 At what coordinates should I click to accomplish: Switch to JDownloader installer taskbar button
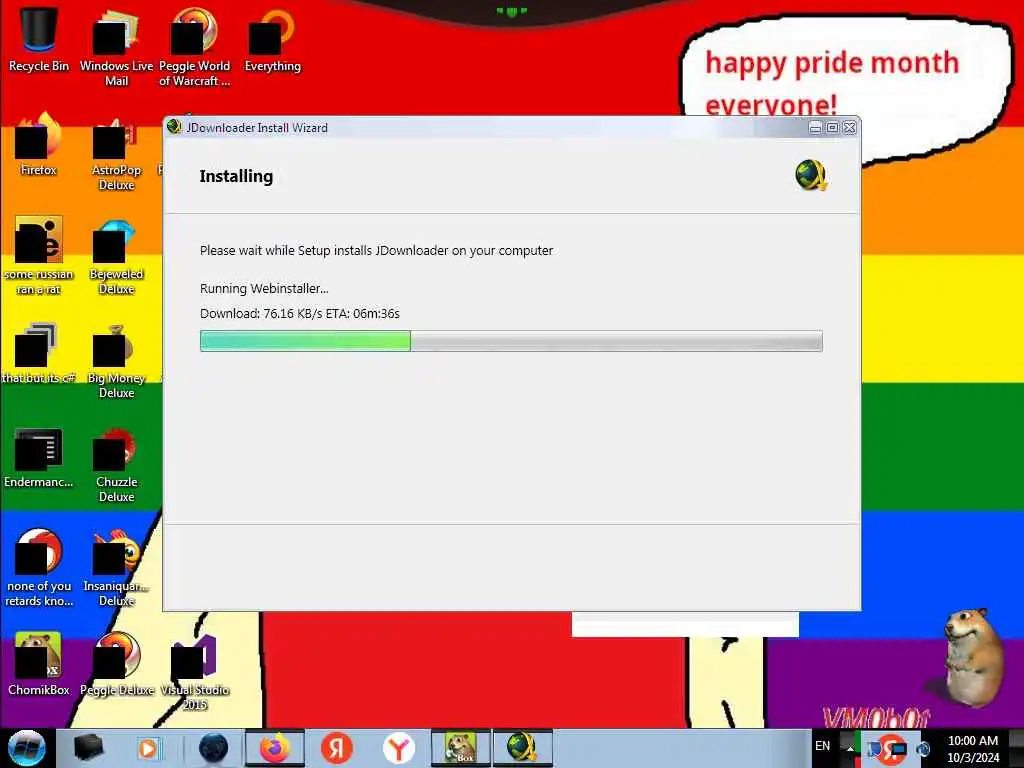pyautogui.click(x=522, y=748)
